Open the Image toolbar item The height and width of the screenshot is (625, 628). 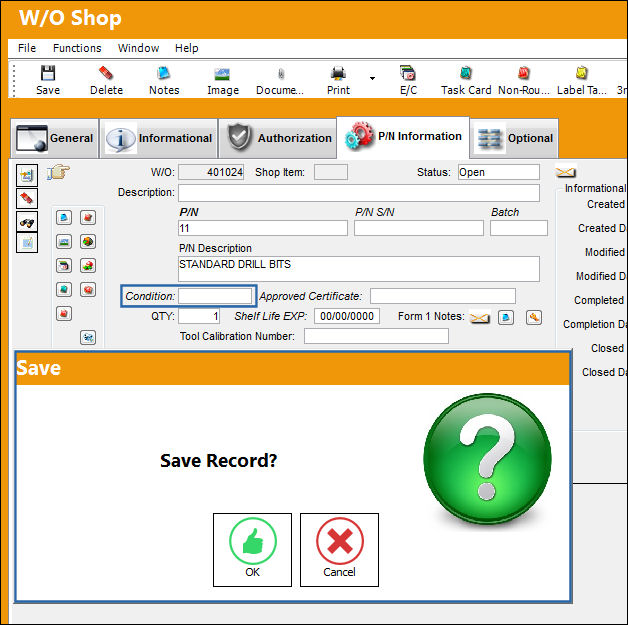click(x=223, y=80)
